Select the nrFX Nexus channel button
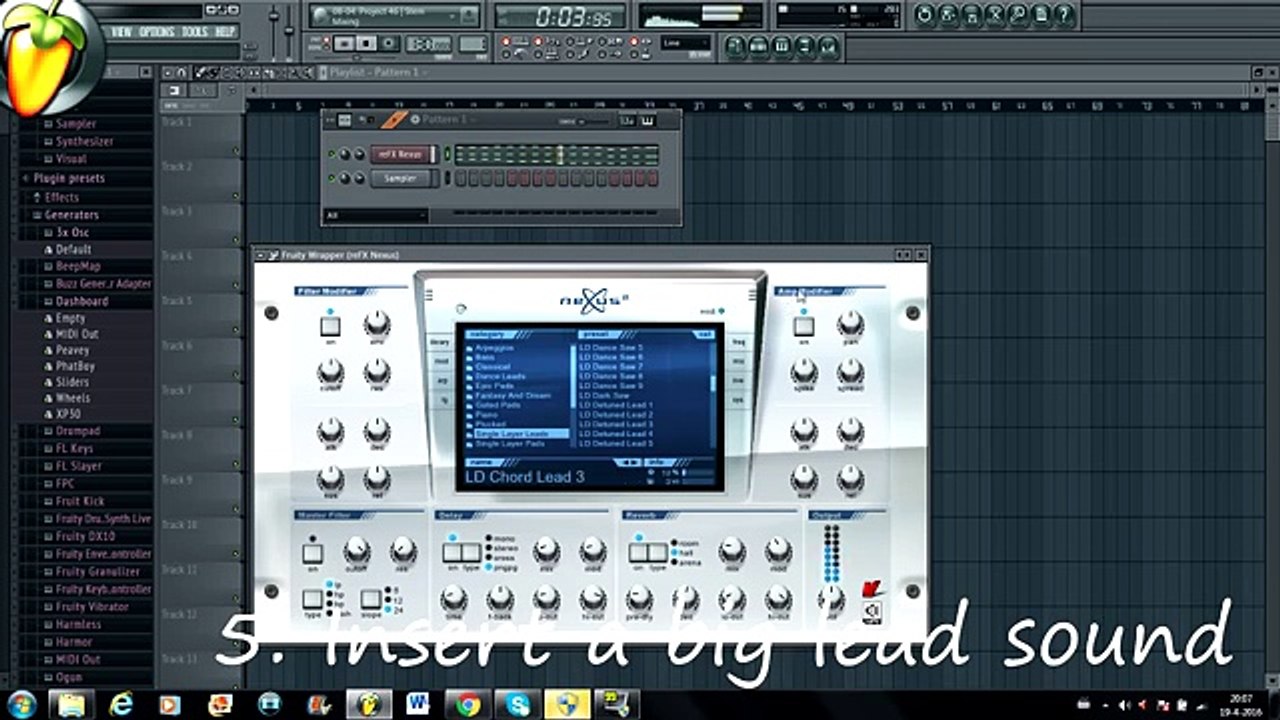This screenshot has width=1280, height=720. pos(403,154)
